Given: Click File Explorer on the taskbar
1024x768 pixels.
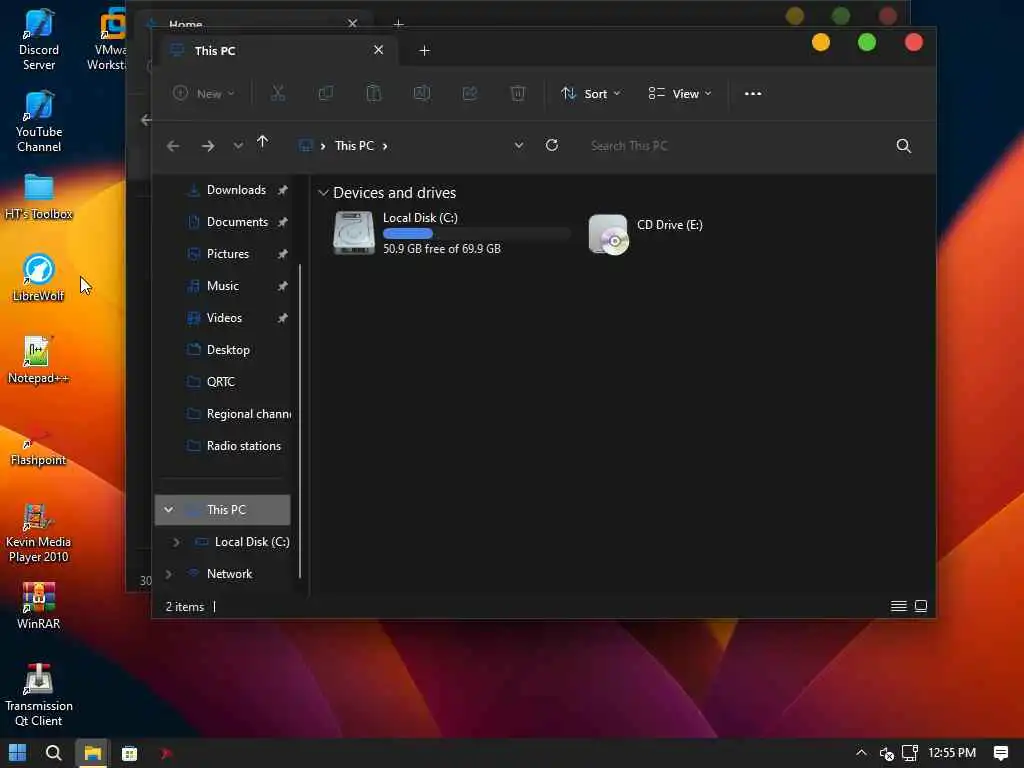Looking at the screenshot, I should pyautogui.click(x=93, y=753).
